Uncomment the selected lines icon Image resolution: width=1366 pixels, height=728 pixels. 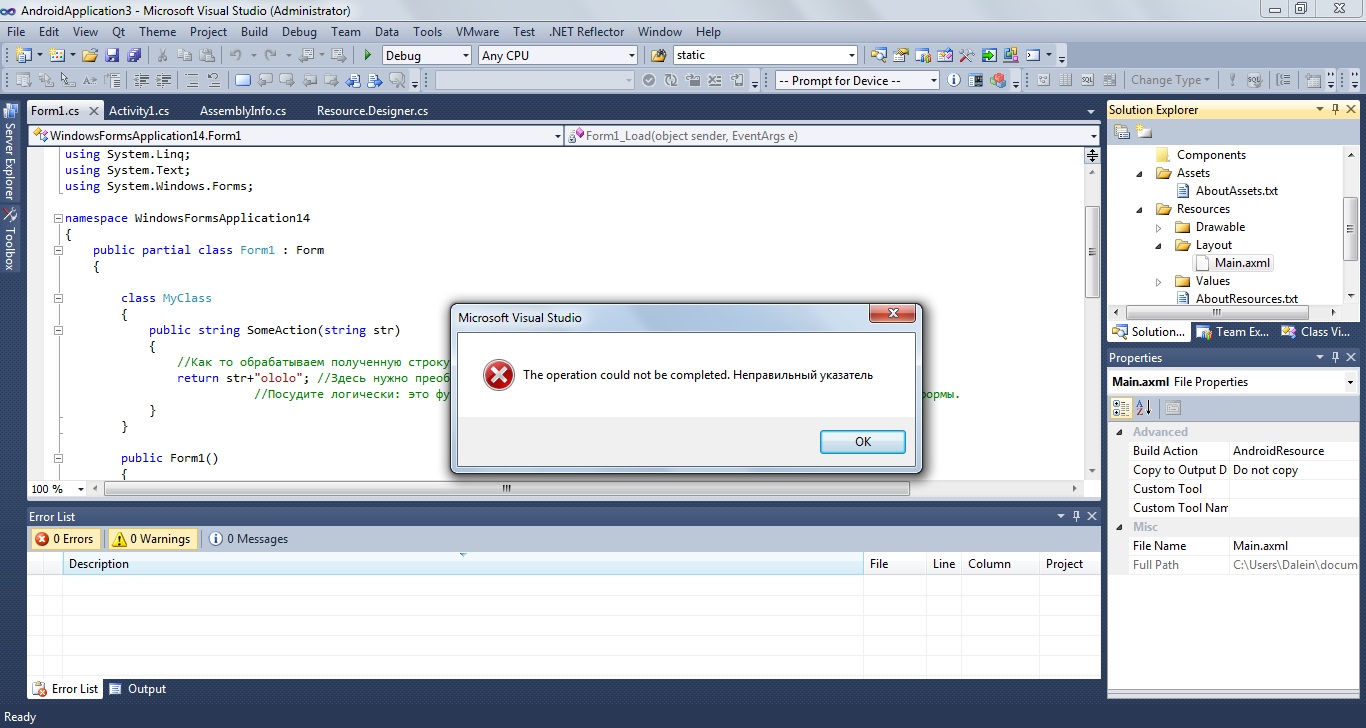click(214, 81)
